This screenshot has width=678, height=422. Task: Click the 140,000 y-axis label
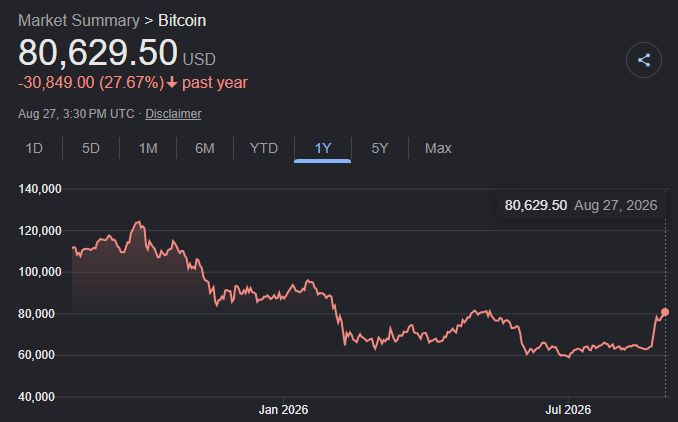(40, 189)
